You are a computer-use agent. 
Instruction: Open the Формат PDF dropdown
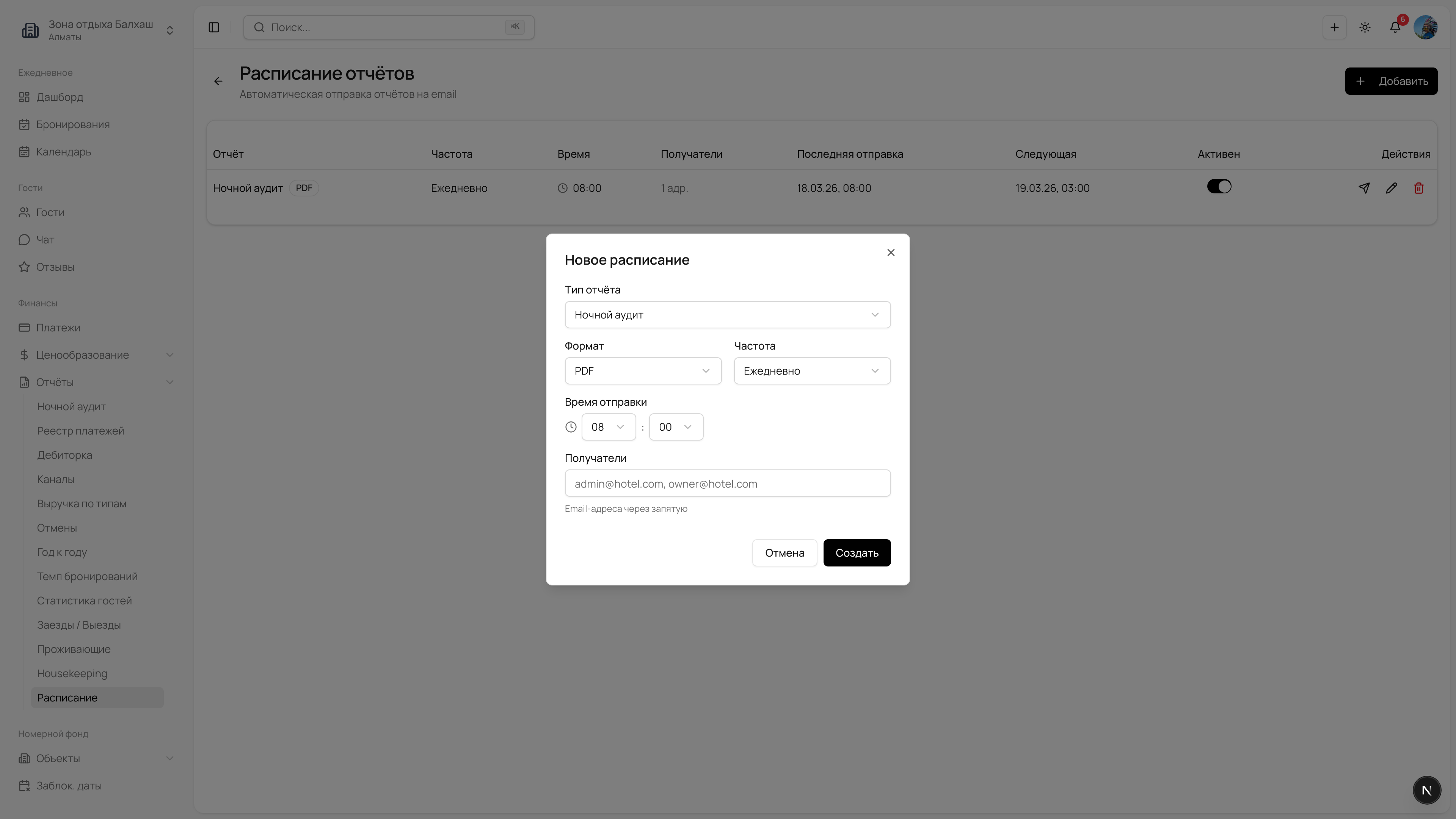click(x=643, y=371)
